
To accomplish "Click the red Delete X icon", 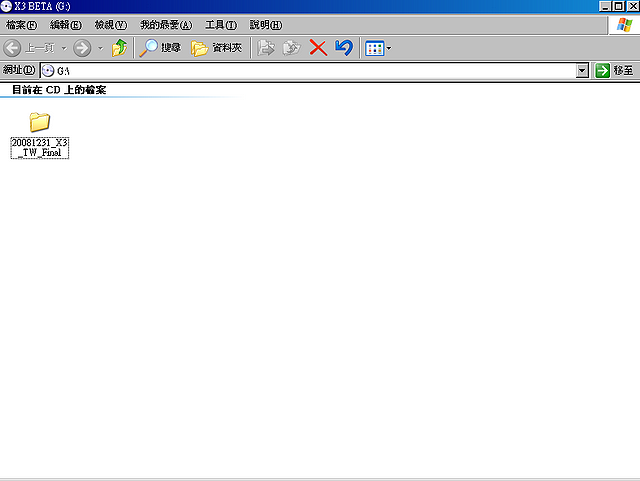I will tap(318, 48).
